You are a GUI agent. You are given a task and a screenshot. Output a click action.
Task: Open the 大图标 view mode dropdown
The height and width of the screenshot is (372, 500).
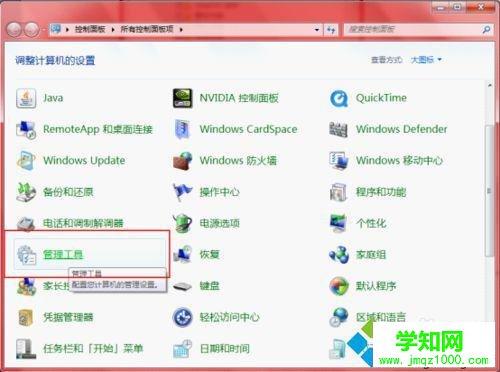426,60
